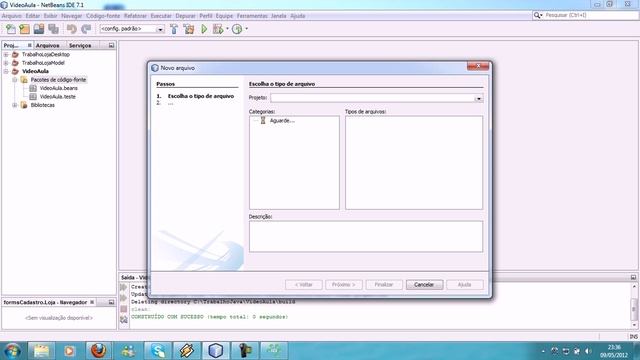Click the Finalizar button
Screen dimensions: 640x360
point(384,284)
